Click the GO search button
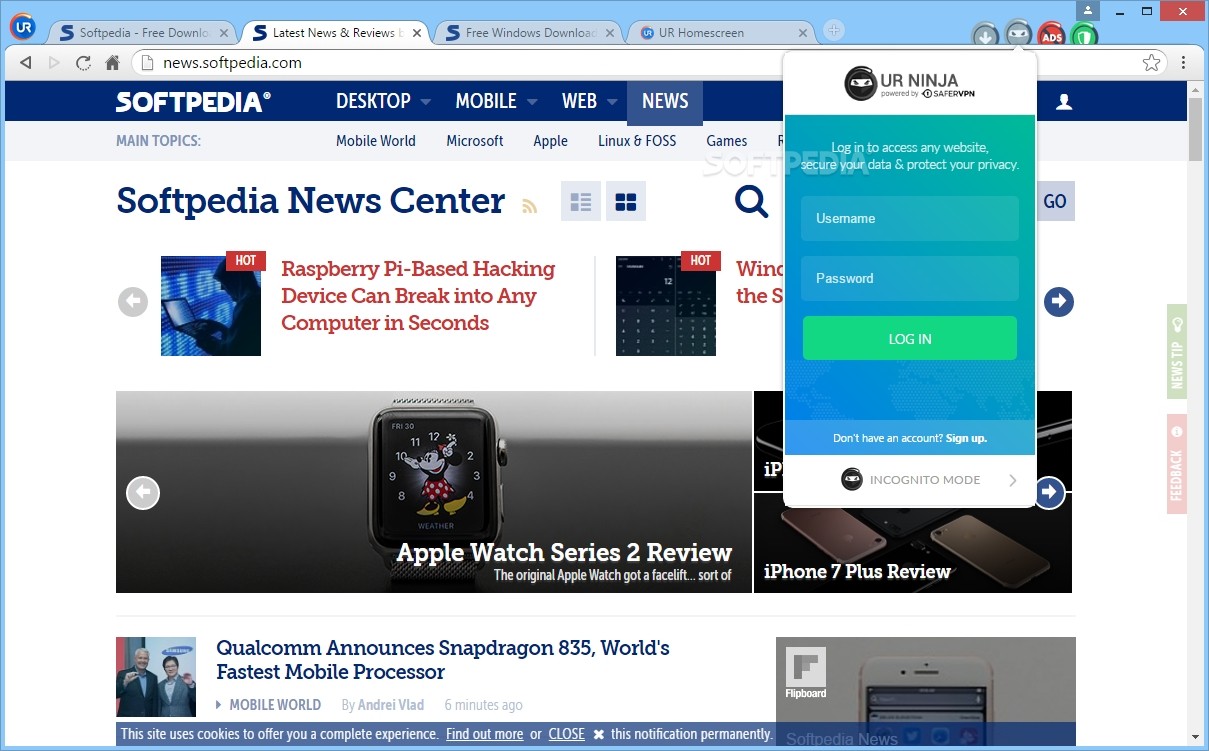Viewport: 1209px width, 751px height. pyautogui.click(x=1055, y=201)
